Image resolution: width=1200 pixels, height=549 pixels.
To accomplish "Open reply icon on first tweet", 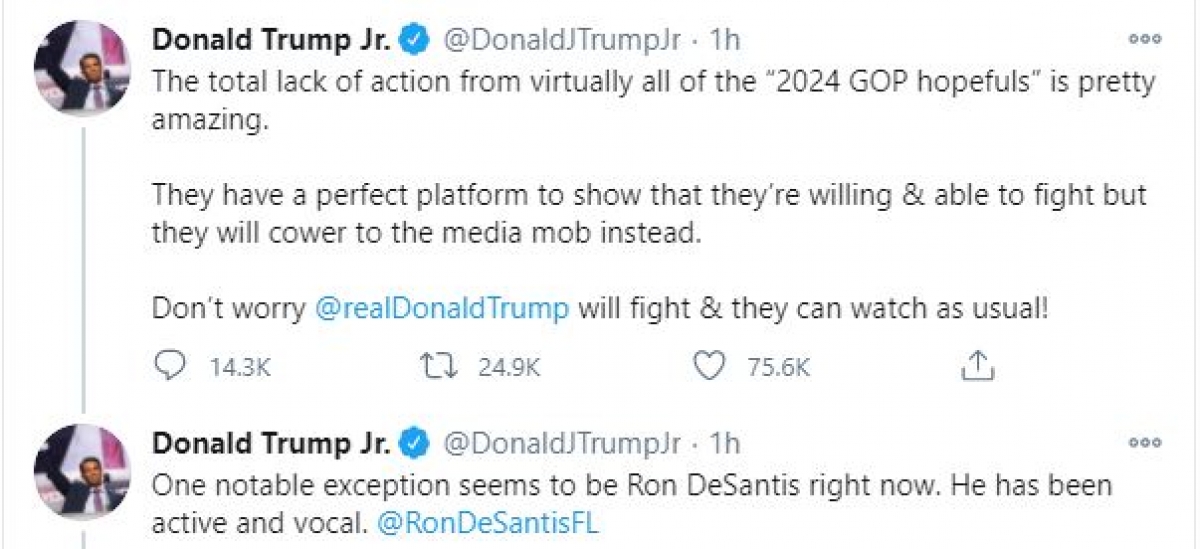I will click(173, 367).
